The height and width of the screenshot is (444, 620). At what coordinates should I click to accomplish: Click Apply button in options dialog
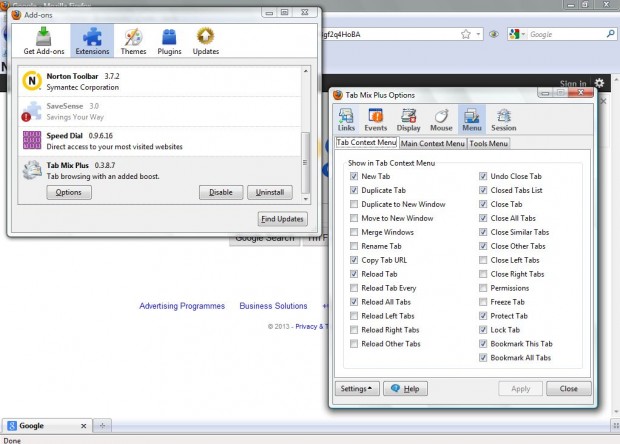(x=520, y=389)
